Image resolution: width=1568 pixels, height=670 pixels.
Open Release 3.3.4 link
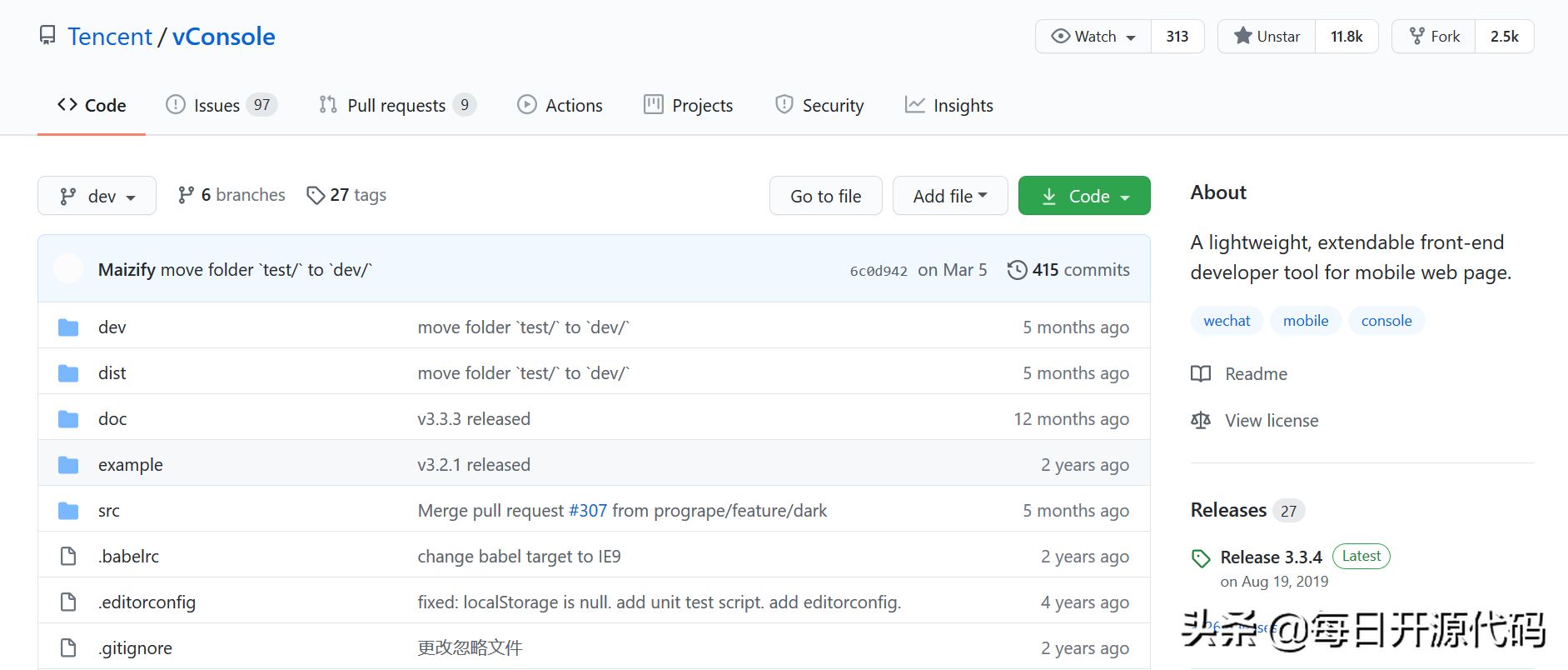tap(1271, 557)
